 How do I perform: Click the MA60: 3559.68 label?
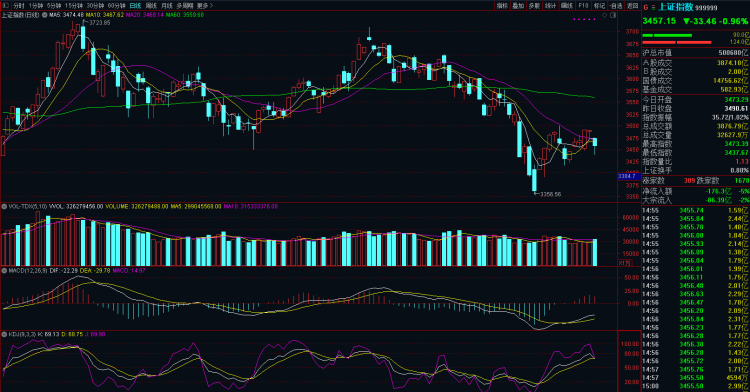185,15
